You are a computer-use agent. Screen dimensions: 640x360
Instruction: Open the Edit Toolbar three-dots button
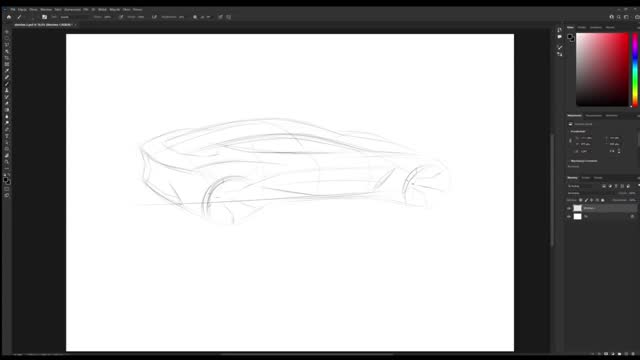pos(7,168)
